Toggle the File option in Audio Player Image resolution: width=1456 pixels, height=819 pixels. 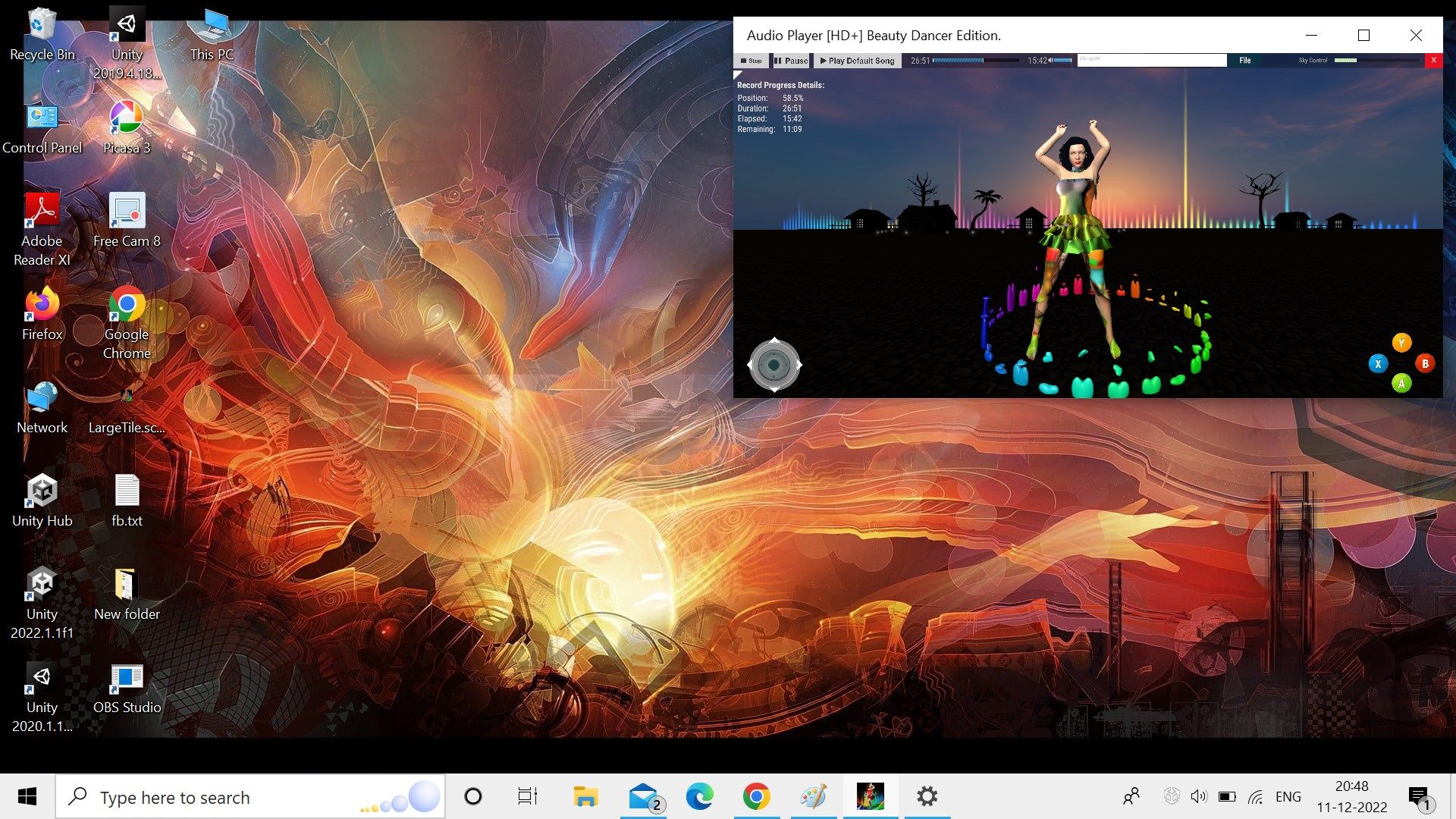1244,59
